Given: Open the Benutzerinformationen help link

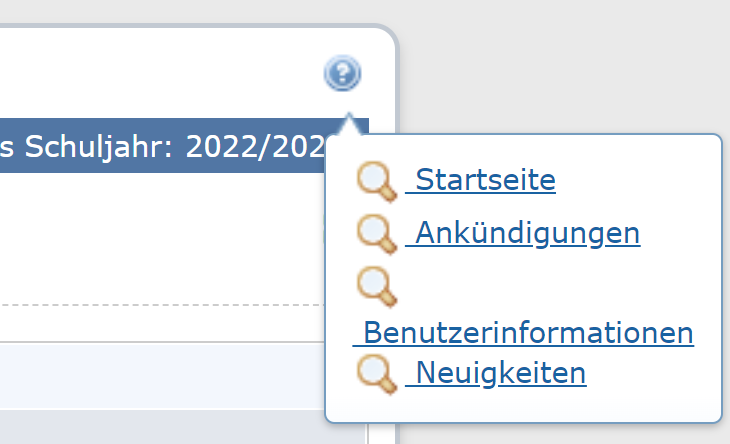Looking at the screenshot, I should pyautogui.click(x=523, y=333).
